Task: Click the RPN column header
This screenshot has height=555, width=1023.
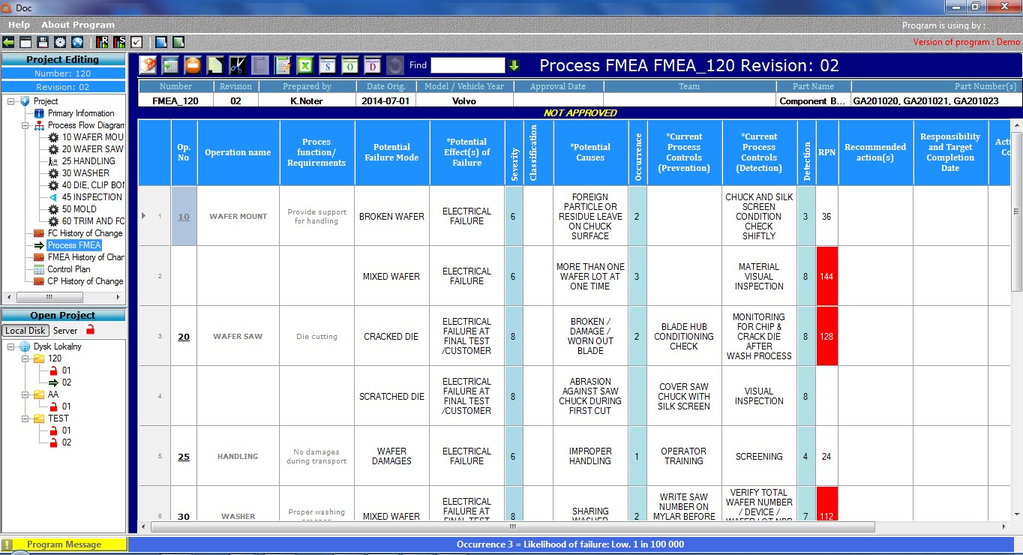Action: pos(827,153)
